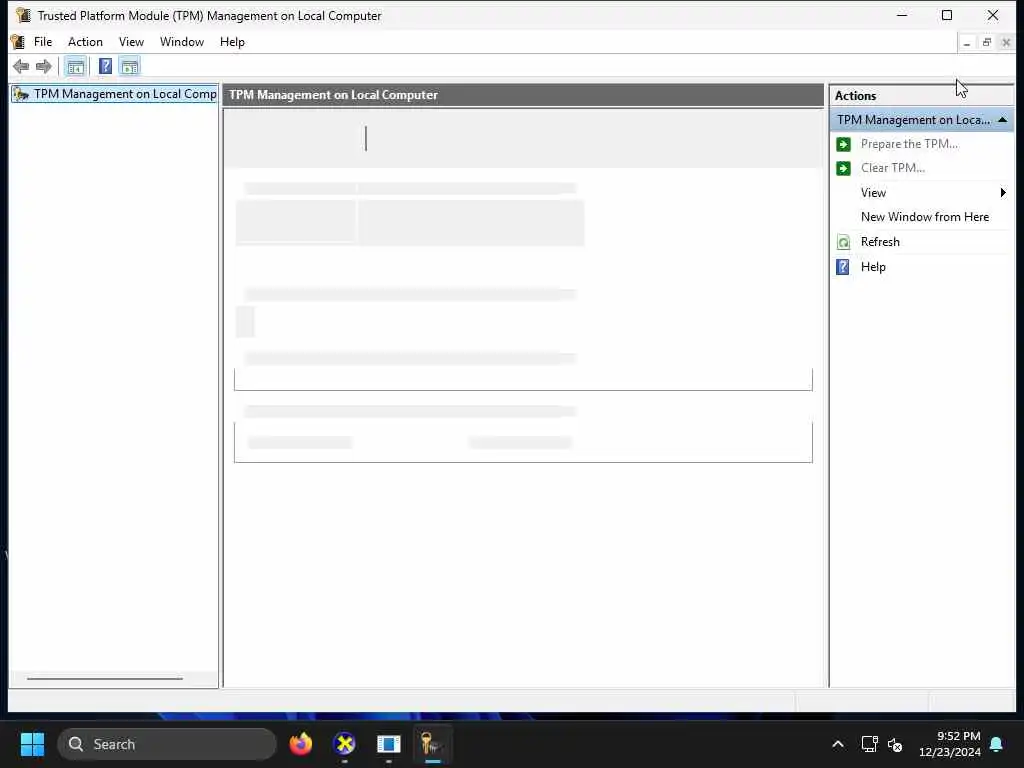The width and height of the screenshot is (1024, 768).
Task: Click Clear TPM action
Action: point(893,168)
